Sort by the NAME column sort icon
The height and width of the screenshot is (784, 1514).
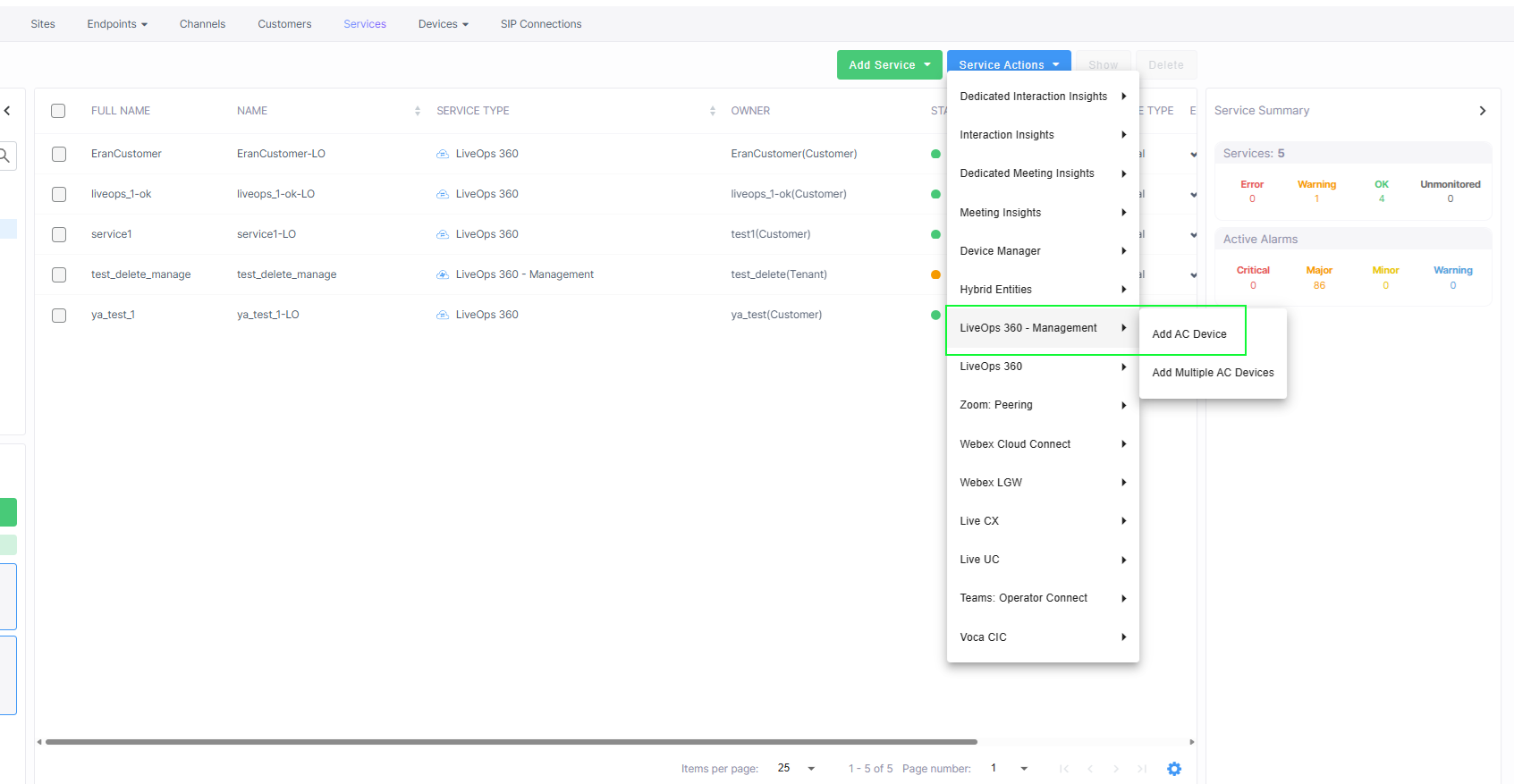pos(418,111)
